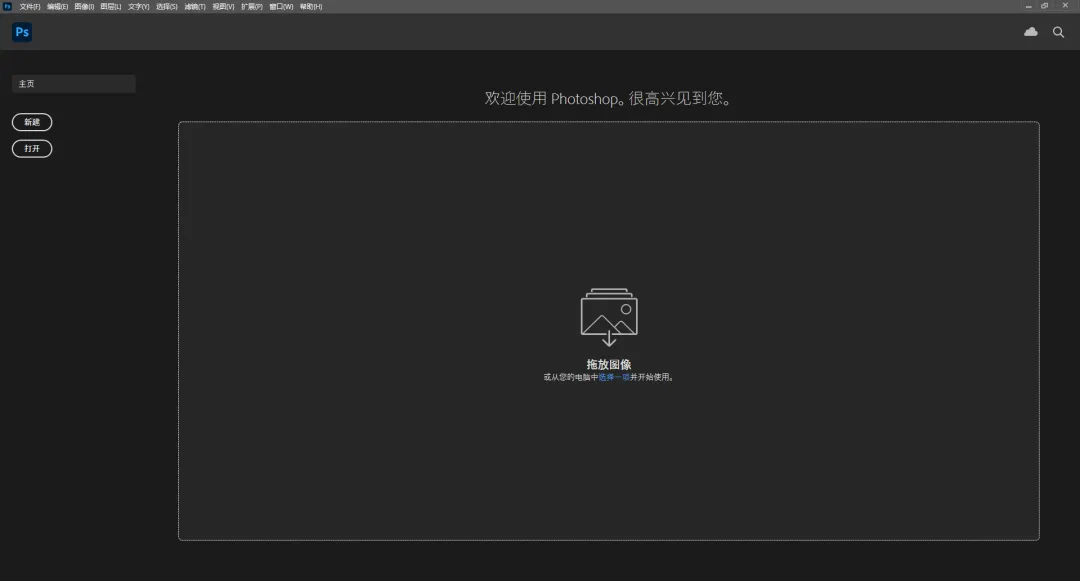Click the welcome message 欢迎使用 Photoshop
This screenshot has height=581, width=1080.
pos(608,98)
